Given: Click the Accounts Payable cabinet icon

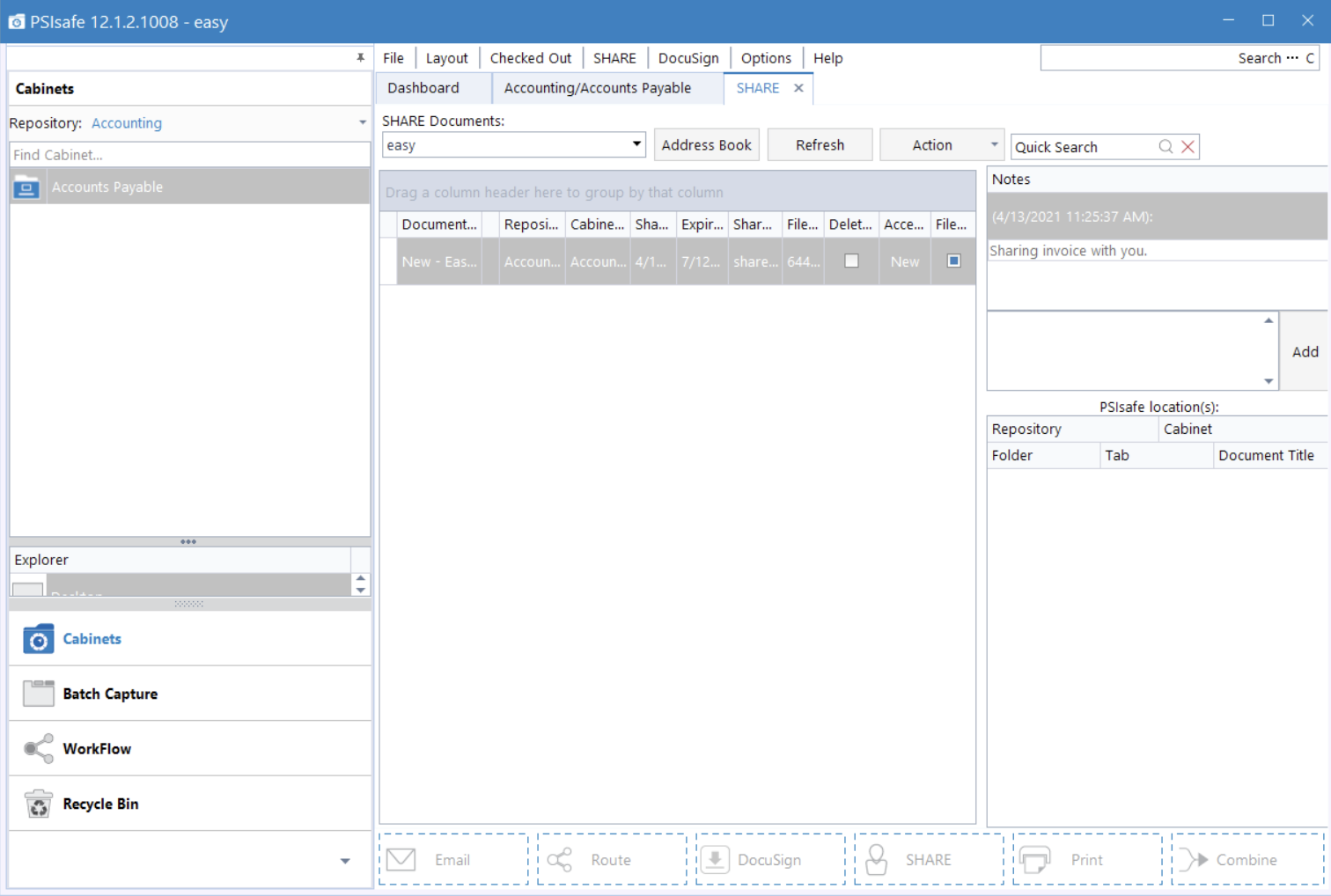Looking at the screenshot, I should (x=26, y=187).
